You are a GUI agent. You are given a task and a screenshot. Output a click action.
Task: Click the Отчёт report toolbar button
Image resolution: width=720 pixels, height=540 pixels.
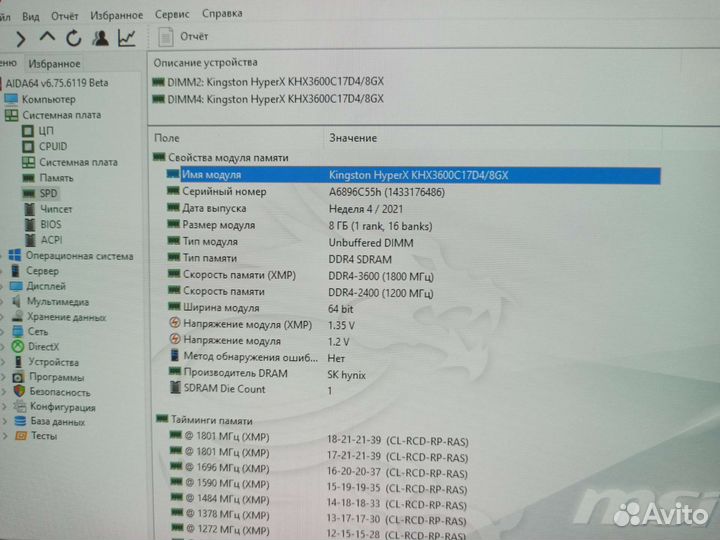point(183,37)
